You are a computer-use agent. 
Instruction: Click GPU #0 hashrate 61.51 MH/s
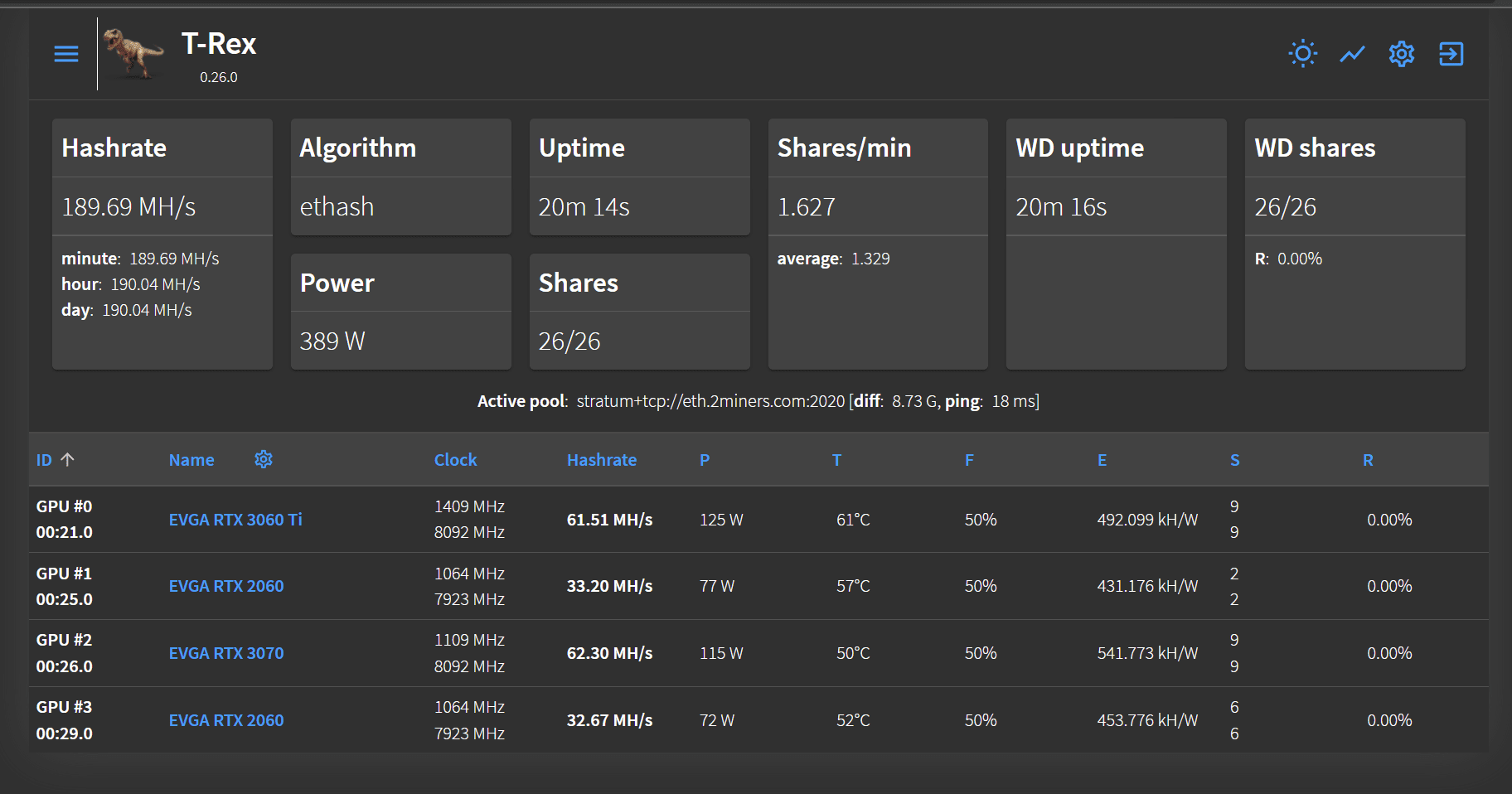click(x=609, y=520)
